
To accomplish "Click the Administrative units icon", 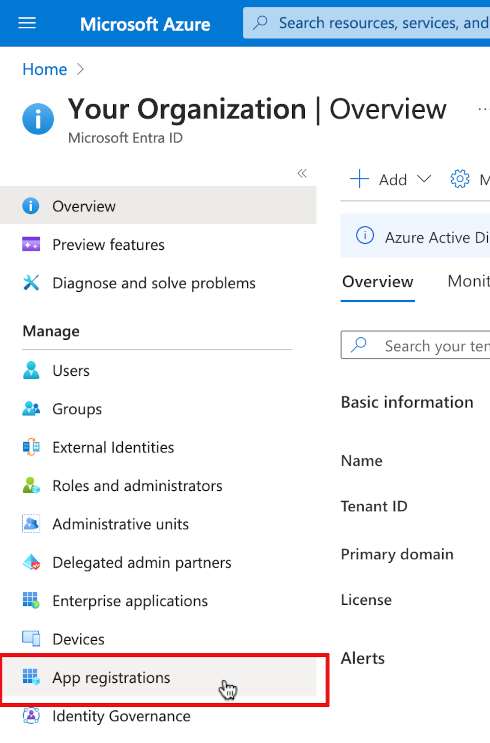I will tap(31, 524).
